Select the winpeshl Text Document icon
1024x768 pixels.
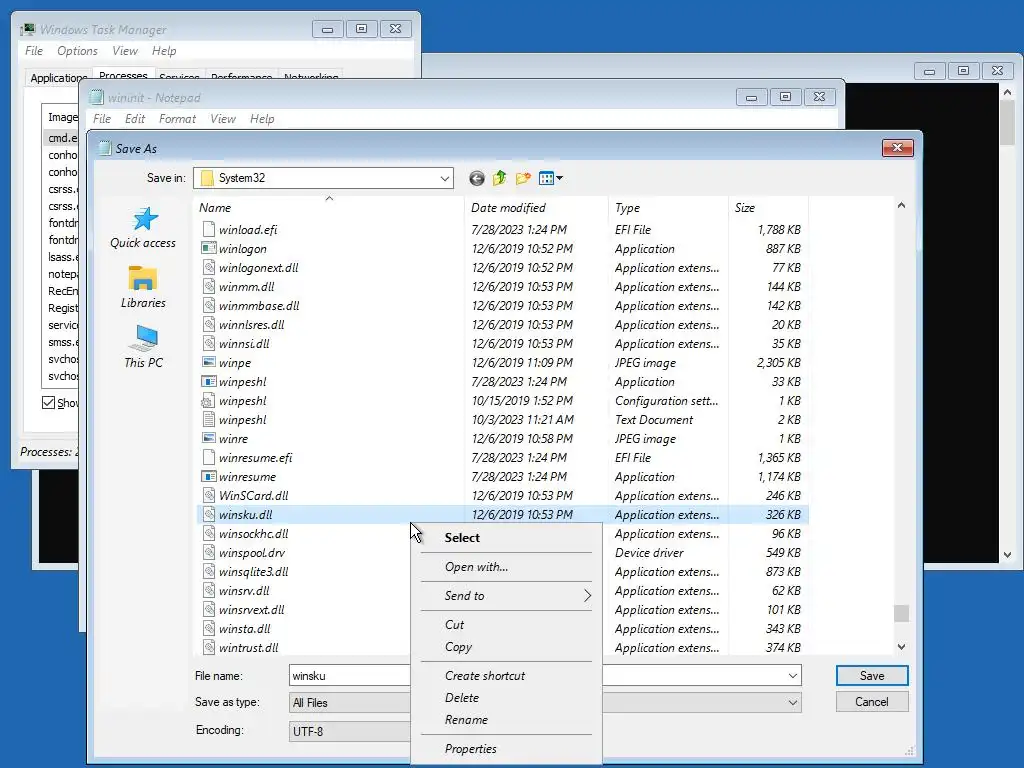[x=208, y=419]
